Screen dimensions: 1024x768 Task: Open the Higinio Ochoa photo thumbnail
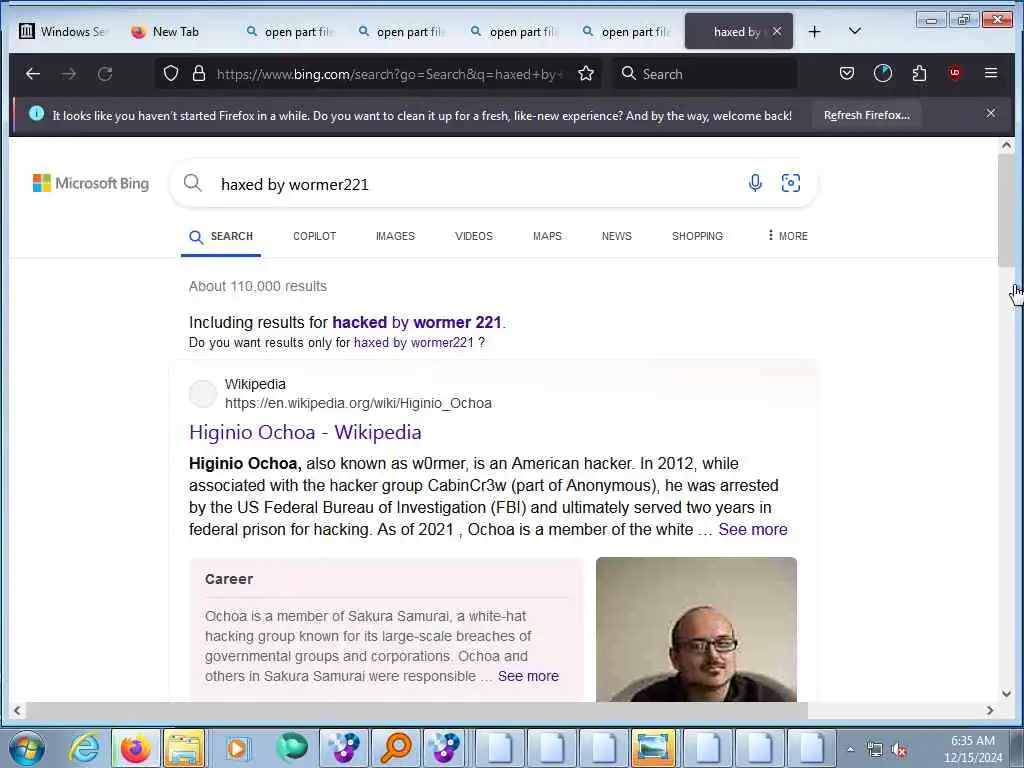696,629
